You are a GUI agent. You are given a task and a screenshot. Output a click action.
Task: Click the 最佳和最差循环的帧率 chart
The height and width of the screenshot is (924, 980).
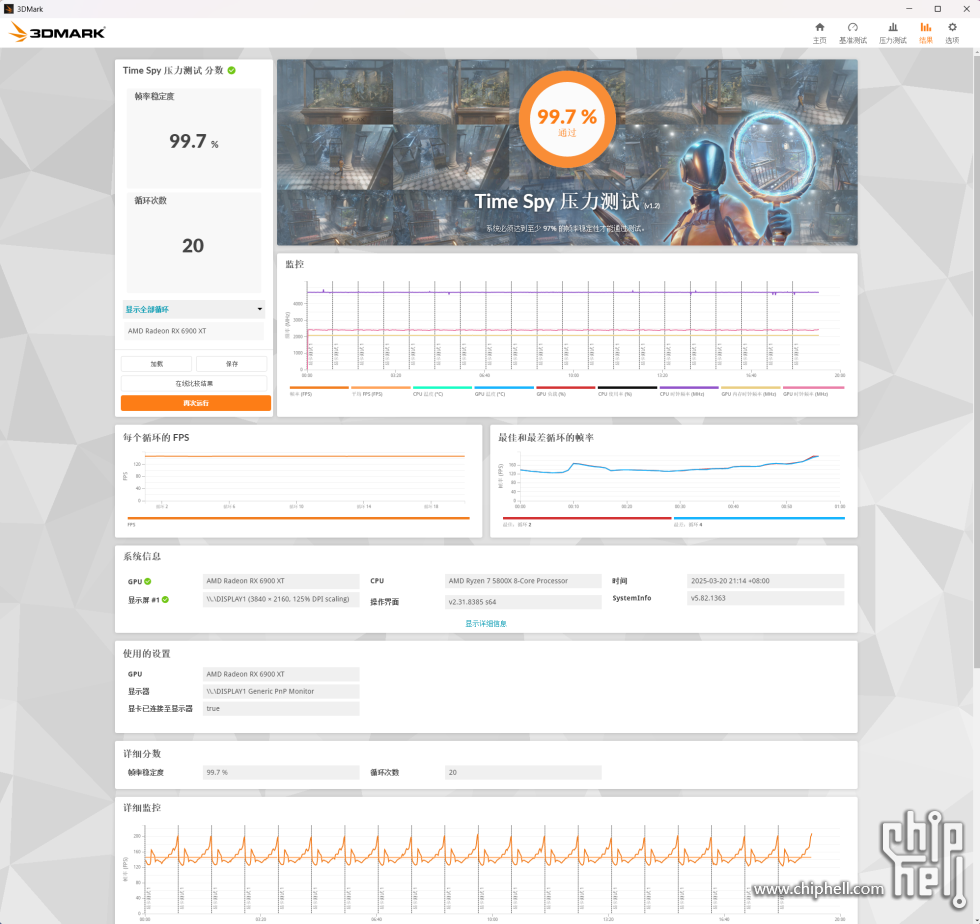(x=673, y=481)
